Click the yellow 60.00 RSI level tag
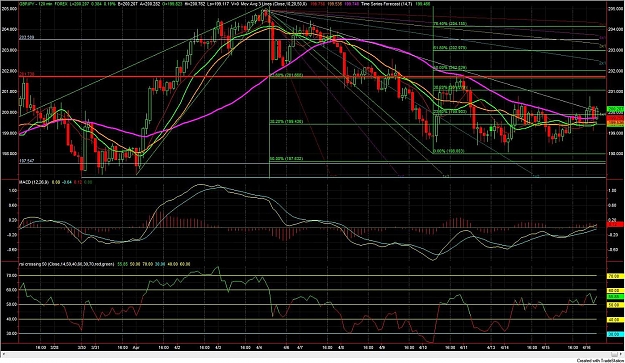 click(x=615, y=290)
